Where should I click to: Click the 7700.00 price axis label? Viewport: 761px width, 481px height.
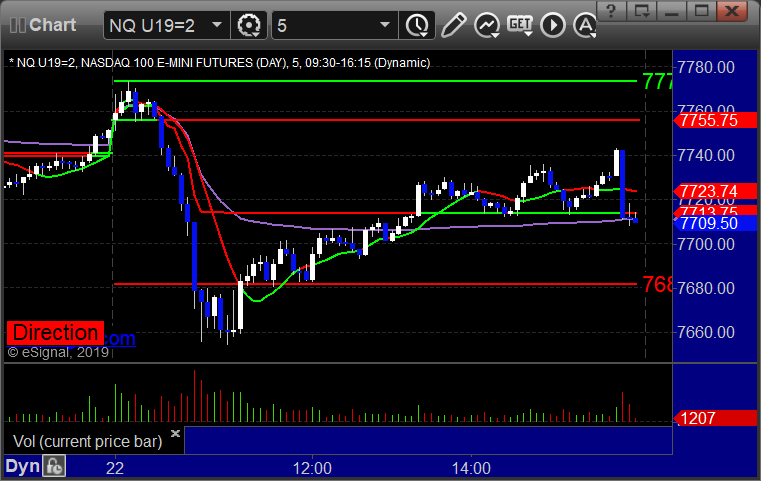706,244
